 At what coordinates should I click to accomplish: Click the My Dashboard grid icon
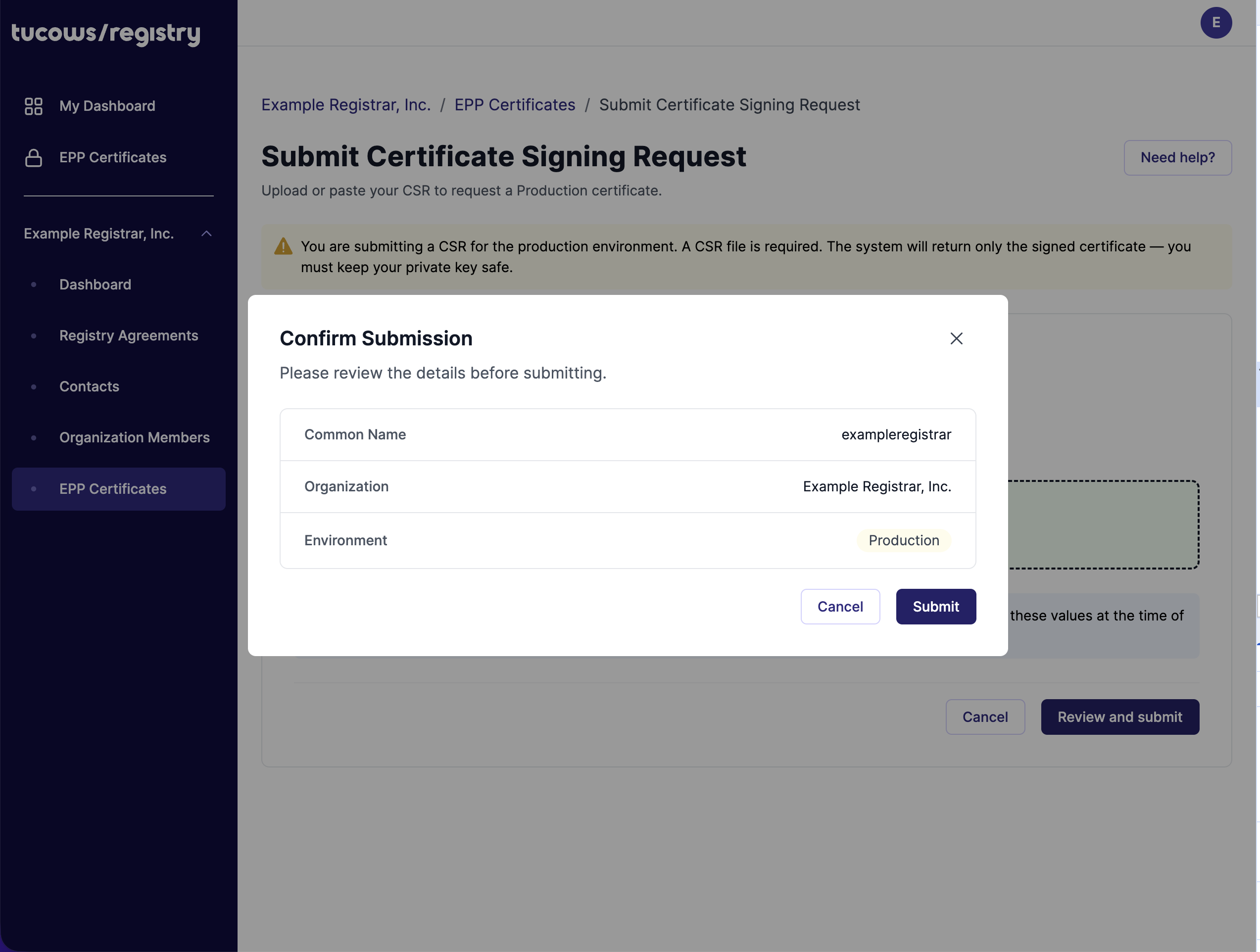(34, 106)
